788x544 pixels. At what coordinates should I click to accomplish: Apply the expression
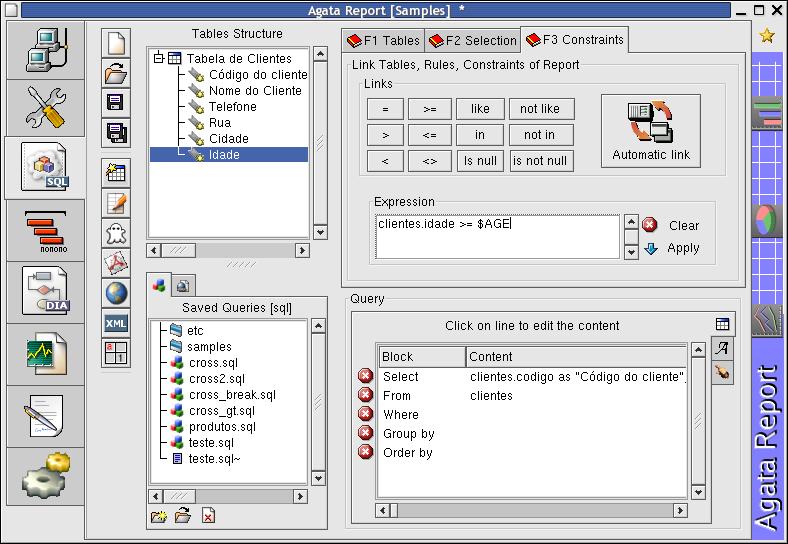(671, 248)
